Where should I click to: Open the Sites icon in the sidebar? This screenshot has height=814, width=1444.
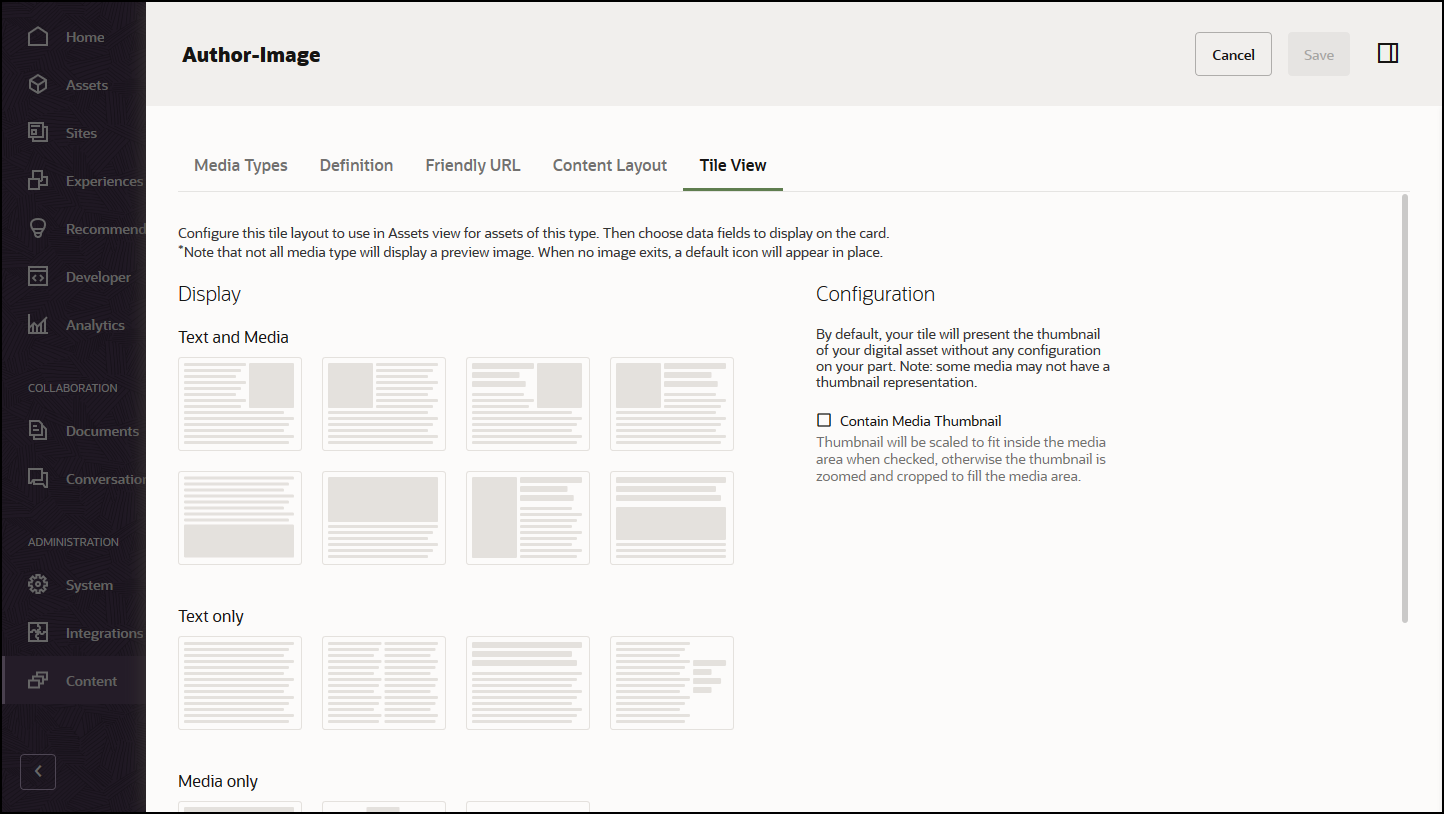point(38,133)
